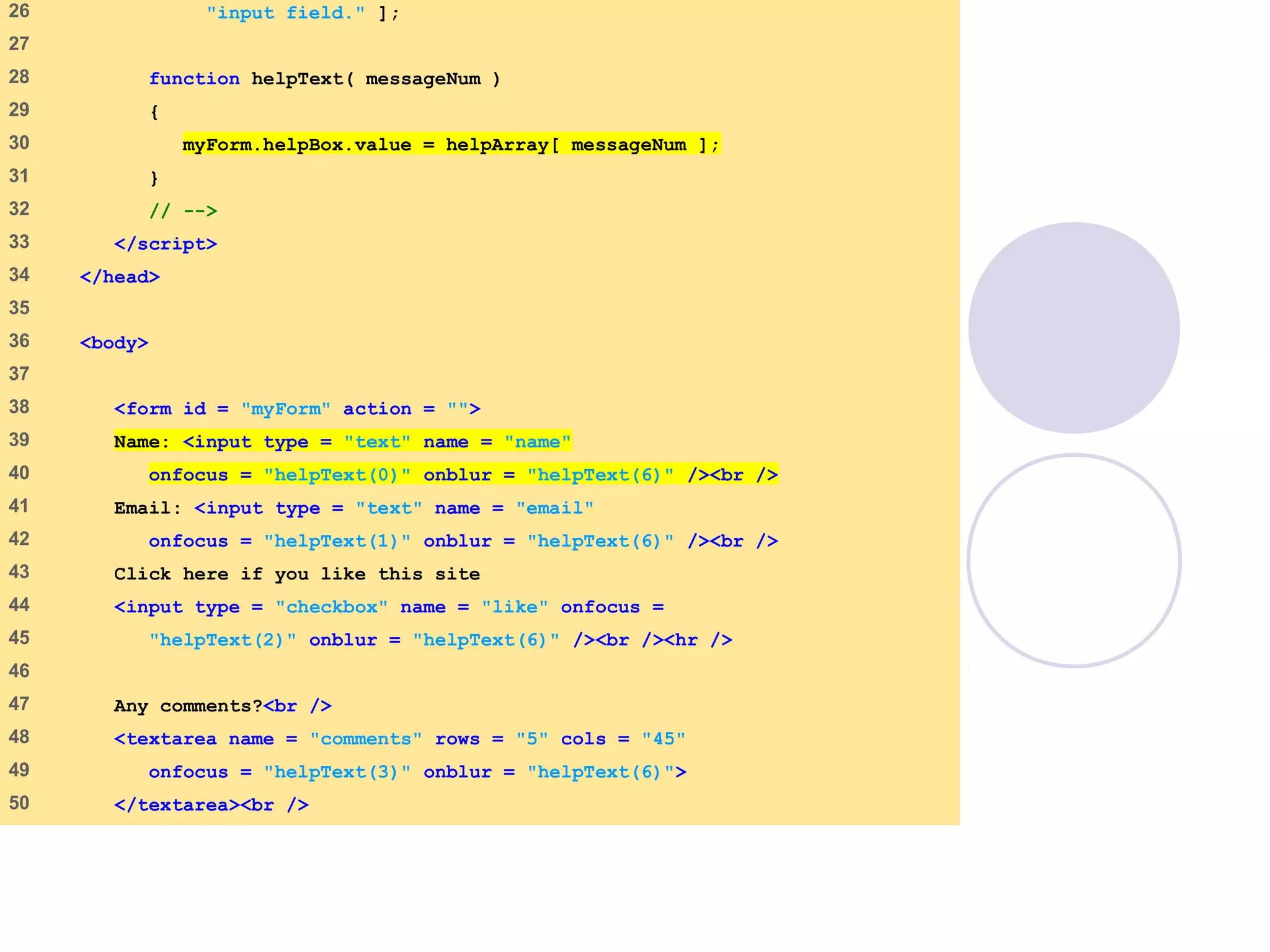
Task: Click the outlined empty circle graphic
Action: click(x=1073, y=561)
